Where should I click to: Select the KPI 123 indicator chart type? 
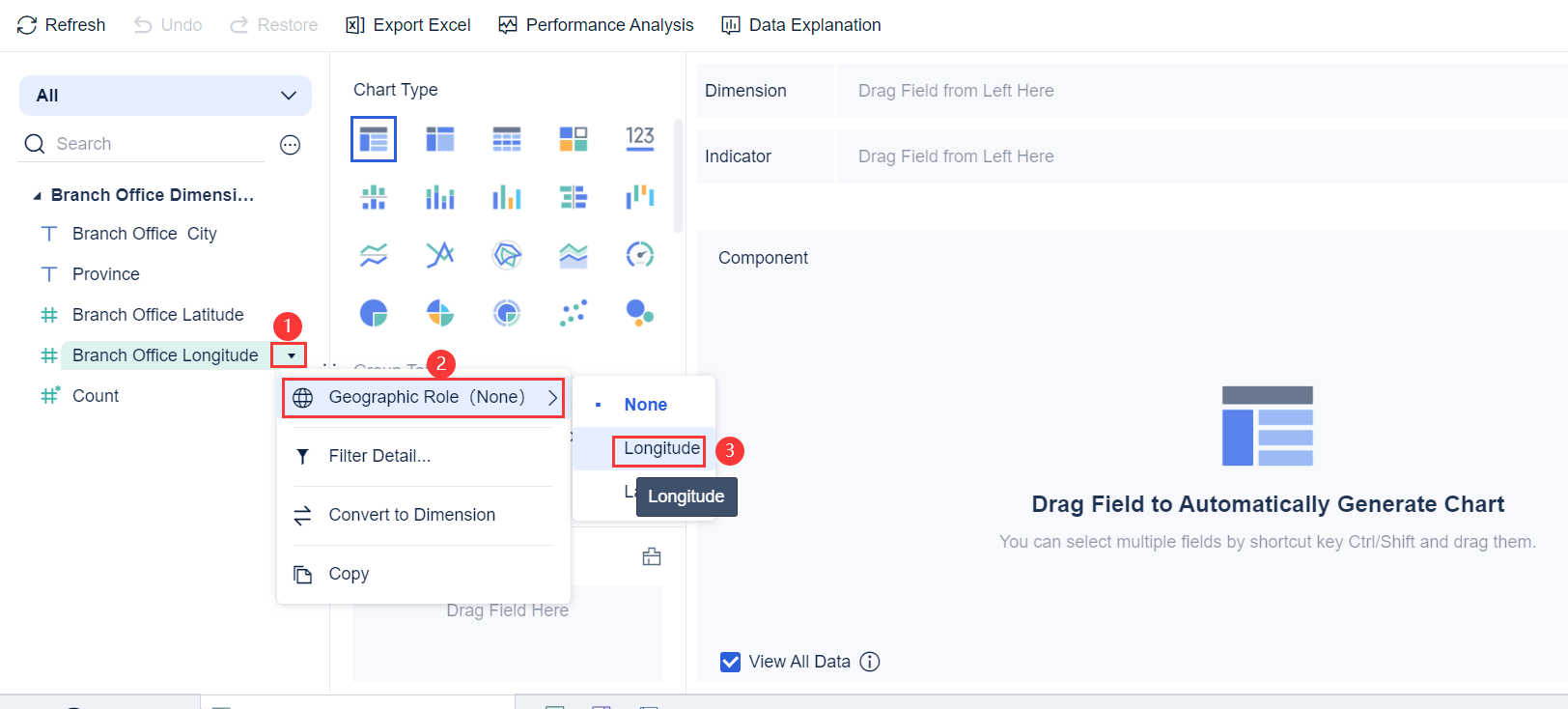tap(639, 138)
